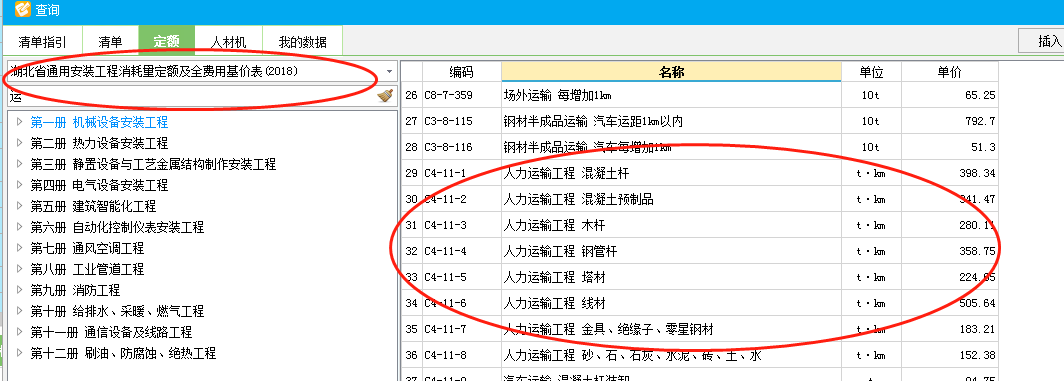The height and width of the screenshot is (381, 1064).
Task: Select 人力运输工程 线材 row
Action: [x=699, y=304]
